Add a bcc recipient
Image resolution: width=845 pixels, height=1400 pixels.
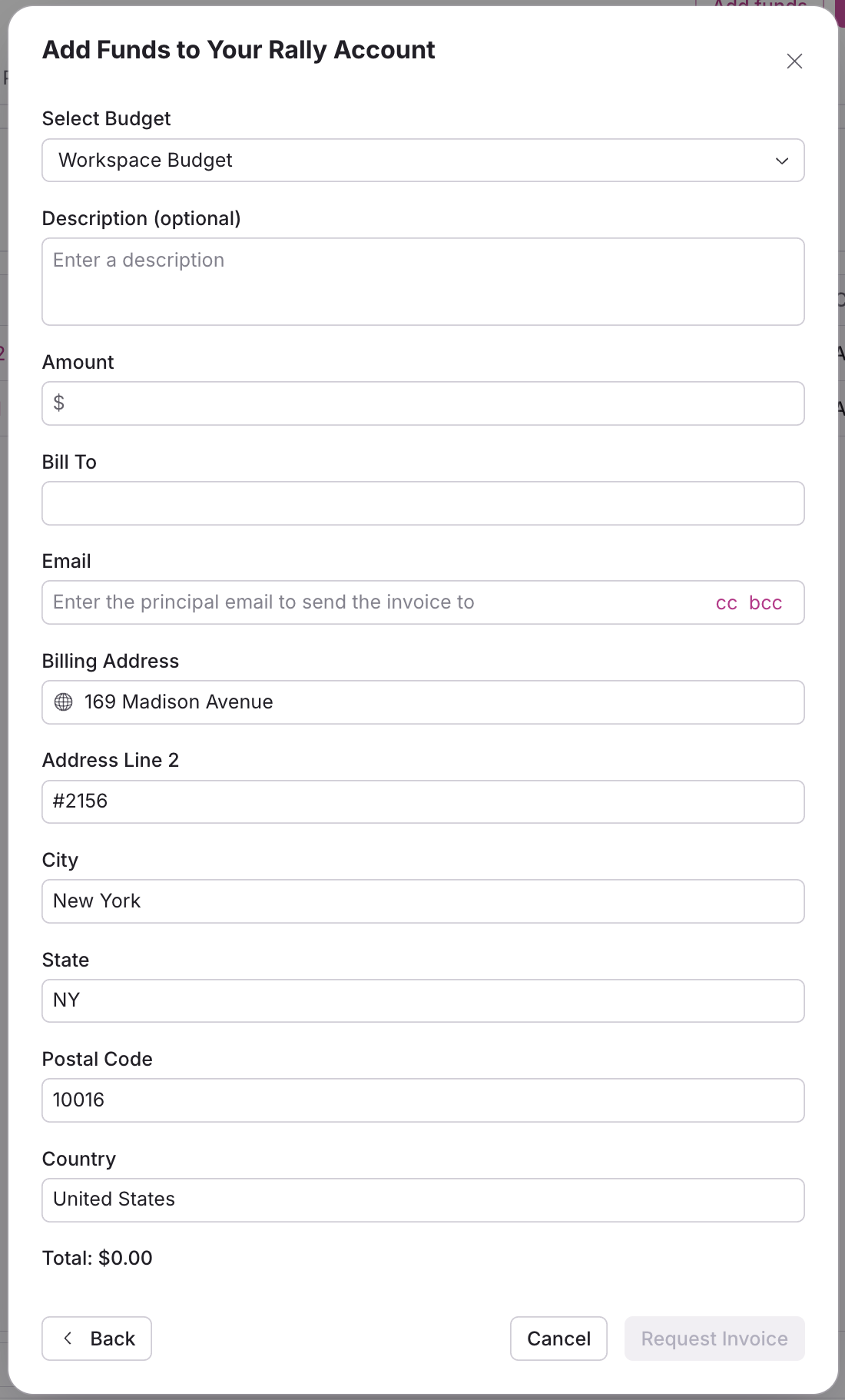click(x=765, y=603)
